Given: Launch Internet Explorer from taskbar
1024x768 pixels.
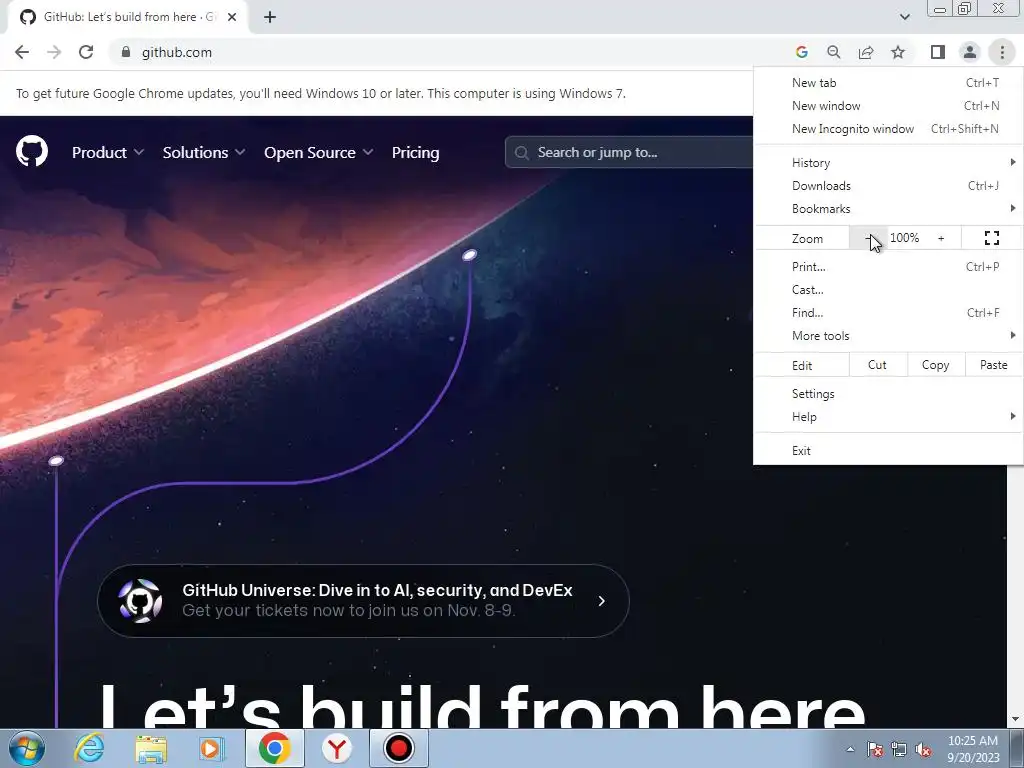Looking at the screenshot, I should coord(89,748).
